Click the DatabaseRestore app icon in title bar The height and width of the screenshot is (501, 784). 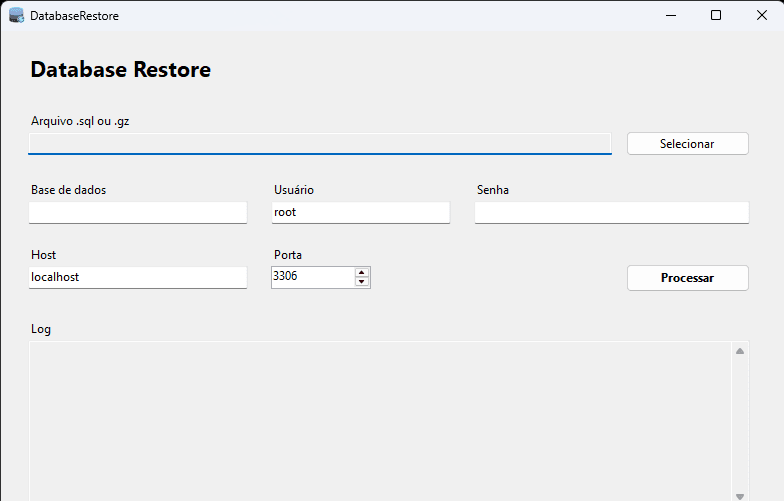click(x=16, y=16)
